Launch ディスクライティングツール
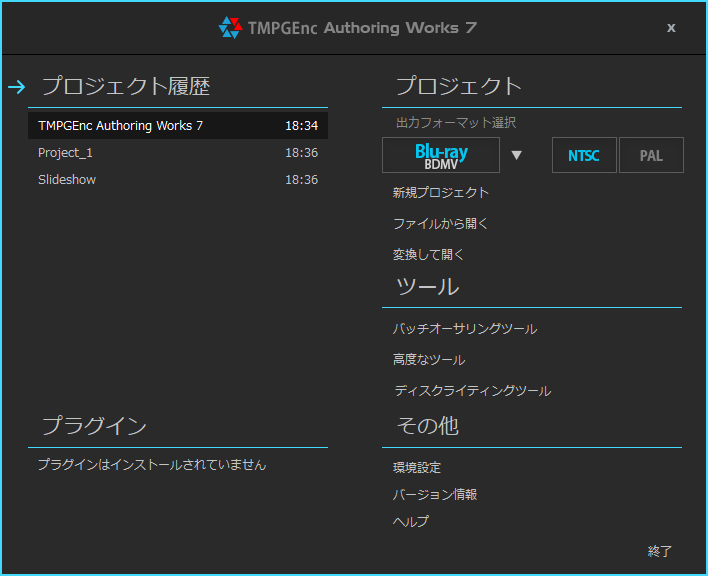 (x=472, y=390)
